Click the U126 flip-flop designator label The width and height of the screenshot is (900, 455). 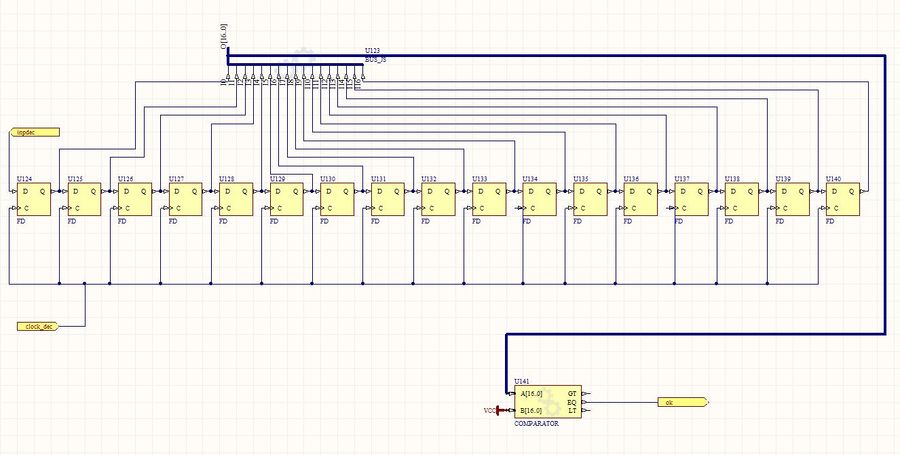pyautogui.click(x=126, y=179)
